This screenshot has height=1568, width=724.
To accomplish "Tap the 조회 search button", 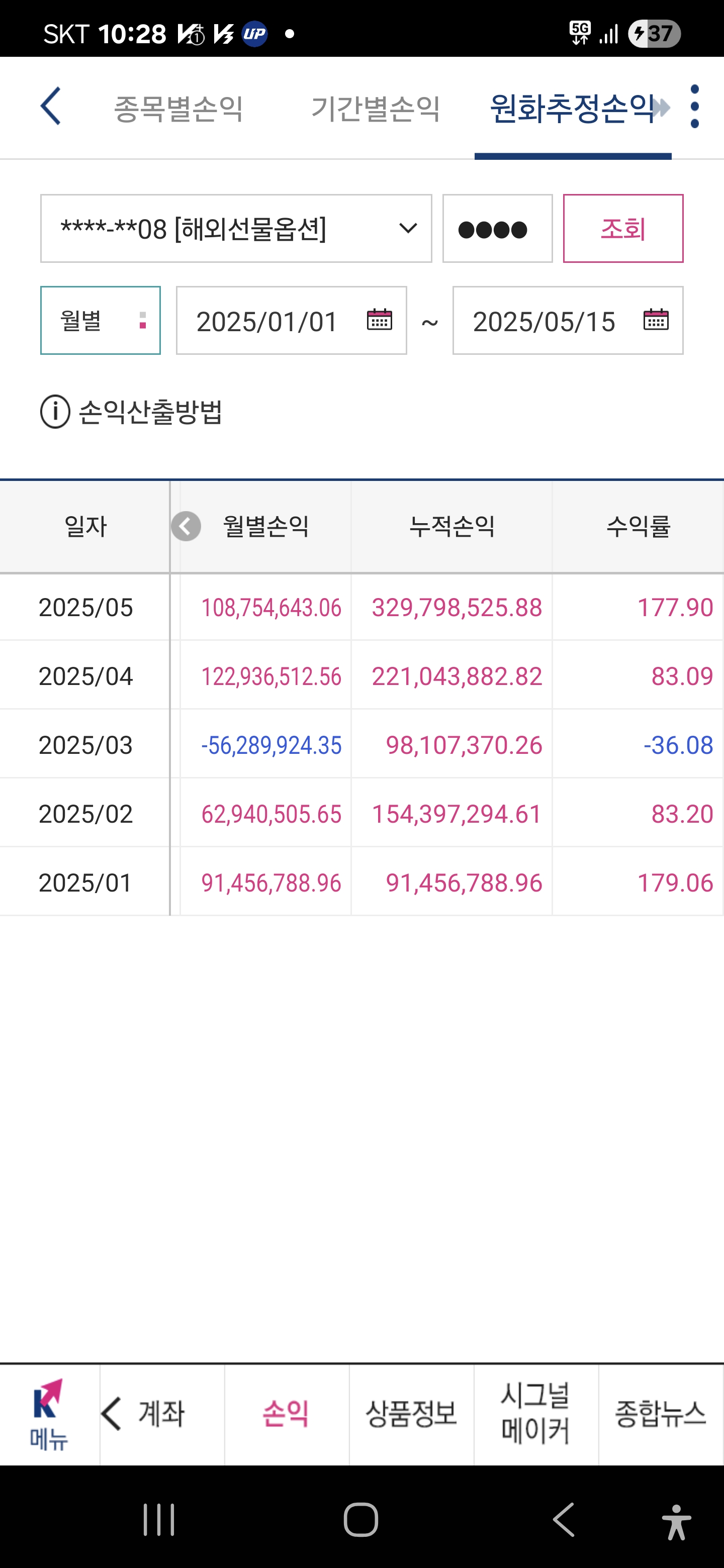I will [623, 229].
